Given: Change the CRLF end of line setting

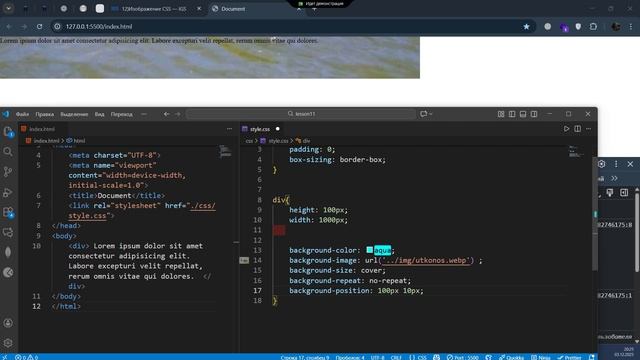Looking at the screenshot, I should pyautogui.click(x=396, y=357).
